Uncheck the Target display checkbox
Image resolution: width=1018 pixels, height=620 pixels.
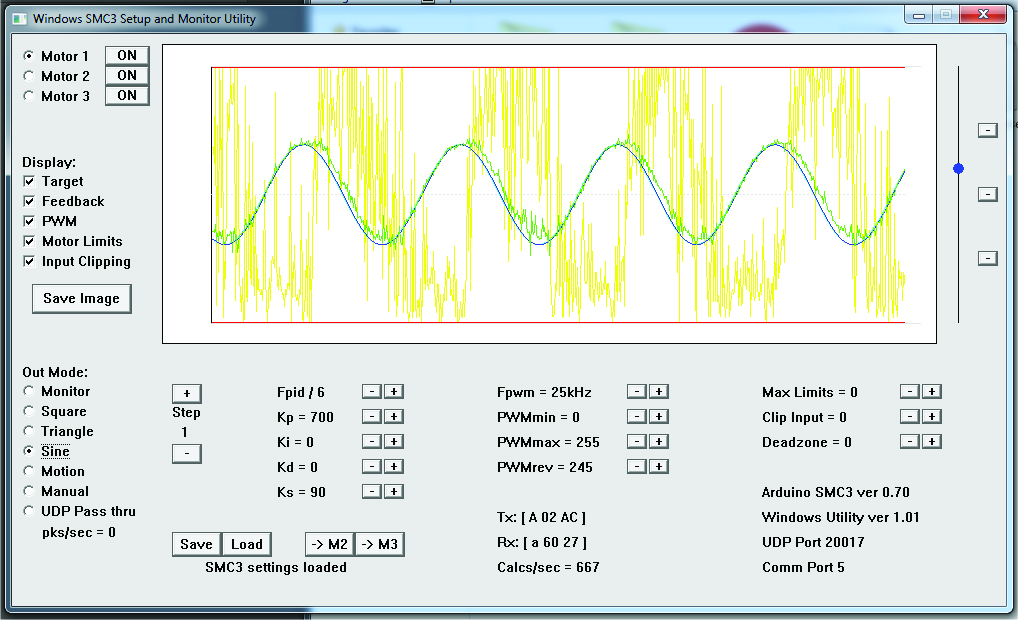click(29, 181)
